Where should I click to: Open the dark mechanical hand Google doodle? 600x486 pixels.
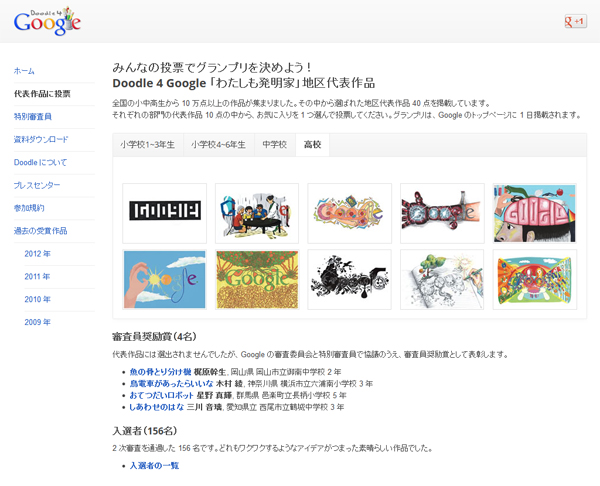pos(442,213)
